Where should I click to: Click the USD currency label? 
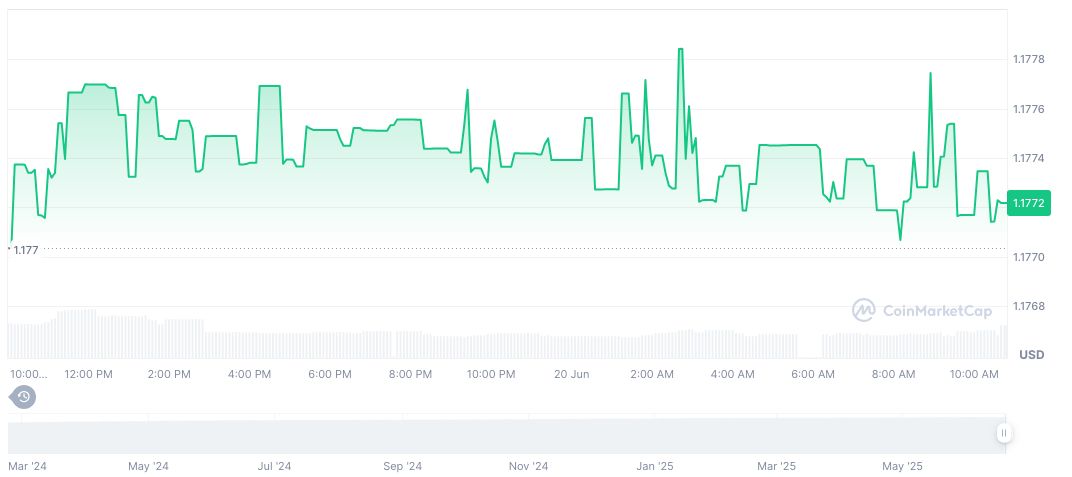pyautogui.click(x=1031, y=355)
